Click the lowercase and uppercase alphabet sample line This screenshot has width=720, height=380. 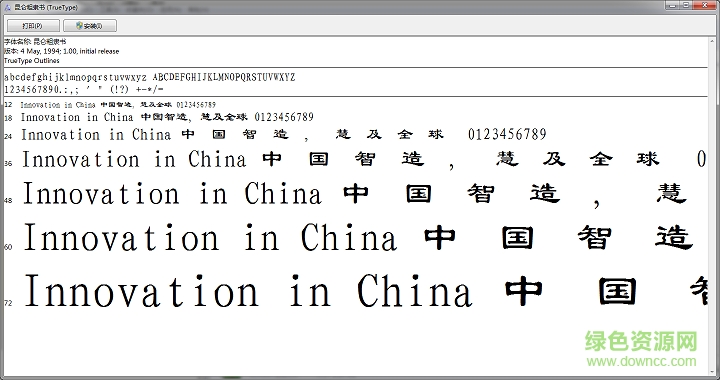tap(150, 77)
